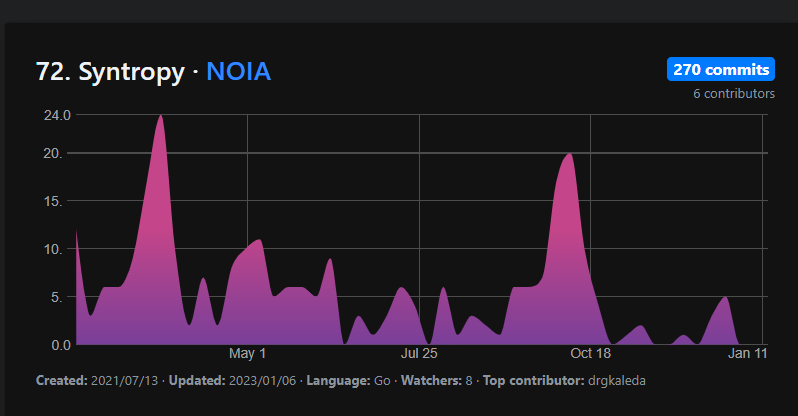Click the Updated date 2023/01/06

click(x=262, y=381)
